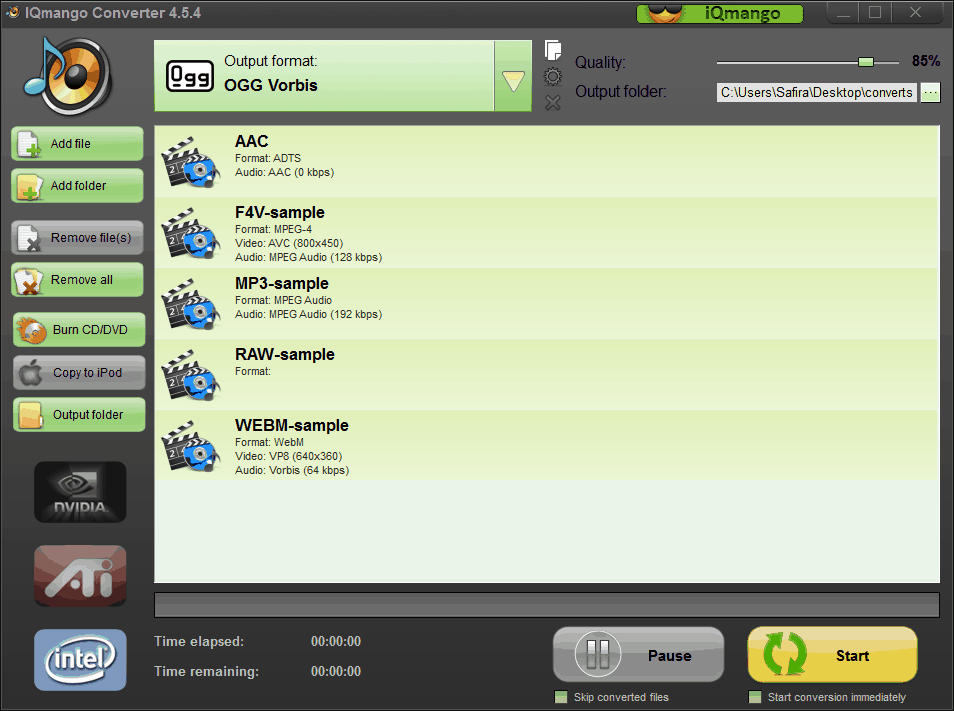Click 'Video: AVC (800x450)' text
The width and height of the screenshot is (954, 711).
click(x=289, y=243)
